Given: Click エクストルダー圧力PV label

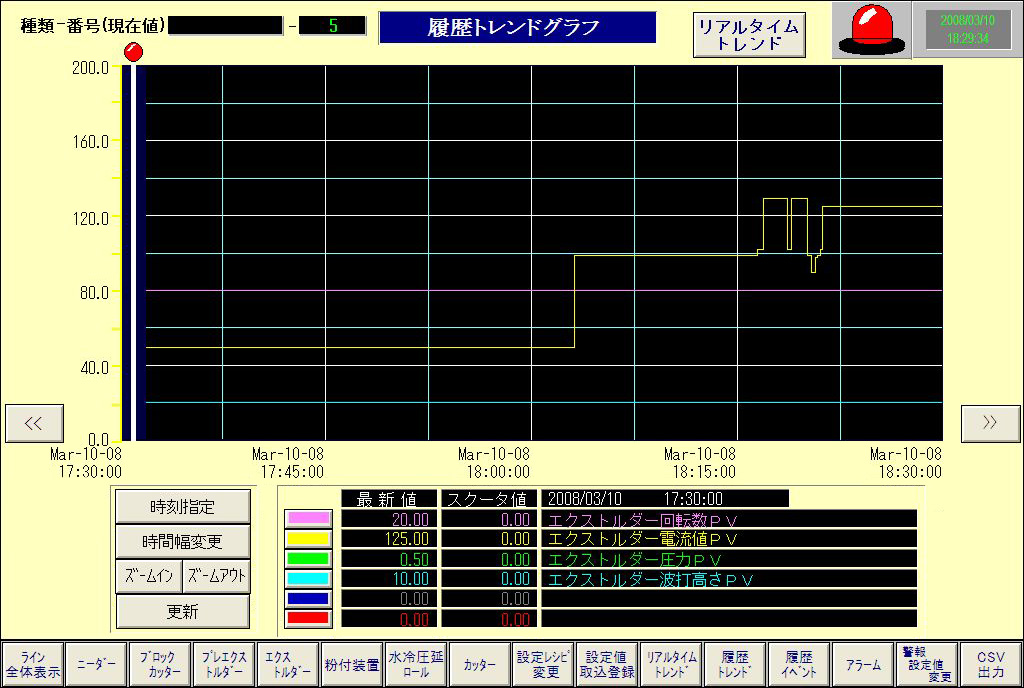Looking at the screenshot, I should click(634, 559).
